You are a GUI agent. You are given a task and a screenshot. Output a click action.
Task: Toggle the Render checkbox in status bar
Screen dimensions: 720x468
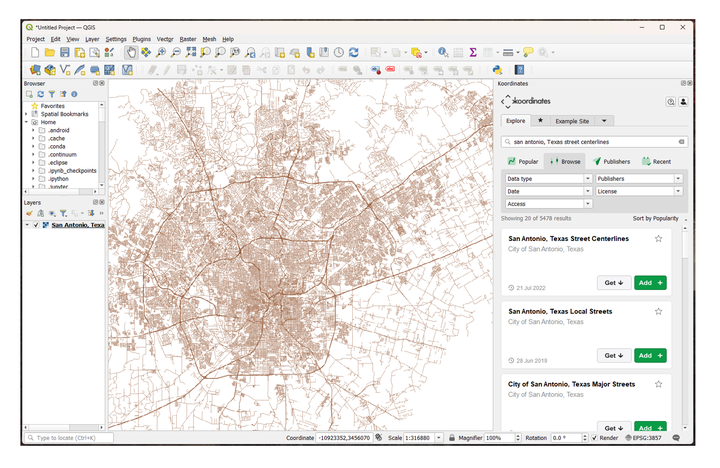point(595,438)
